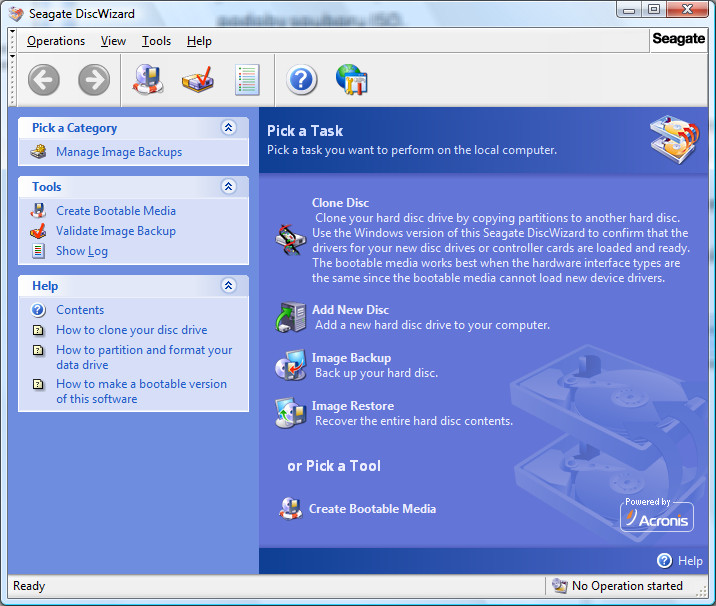
Task: Select the Image Restore task title
Action: [353, 406]
